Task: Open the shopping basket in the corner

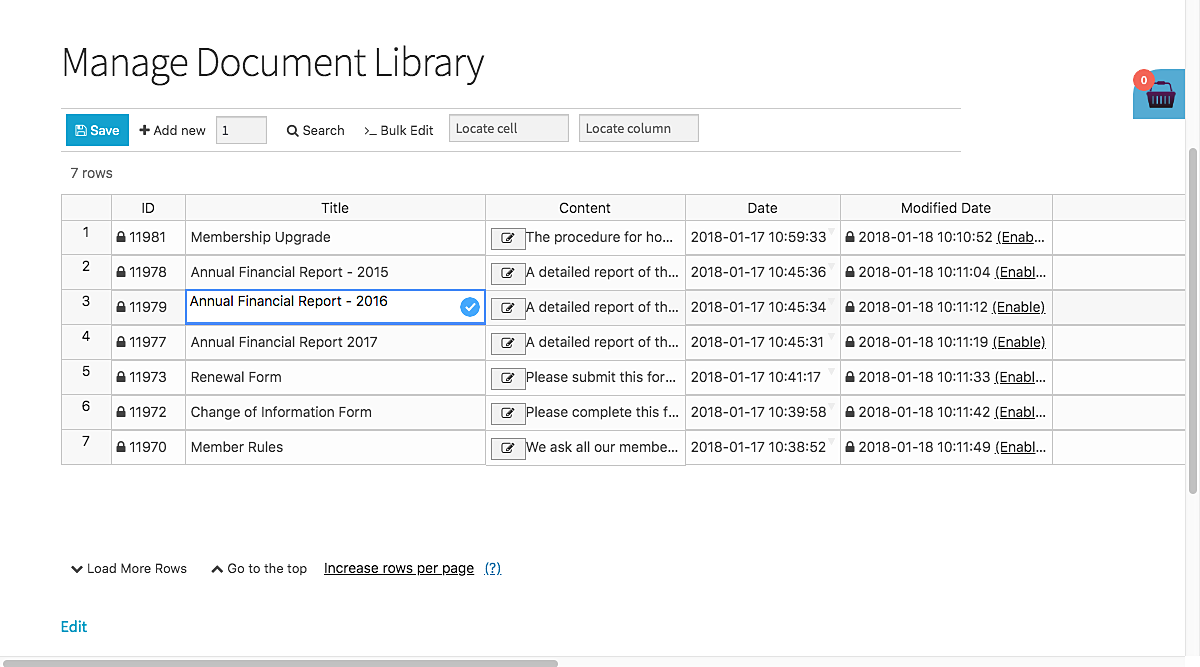Action: point(1158,94)
